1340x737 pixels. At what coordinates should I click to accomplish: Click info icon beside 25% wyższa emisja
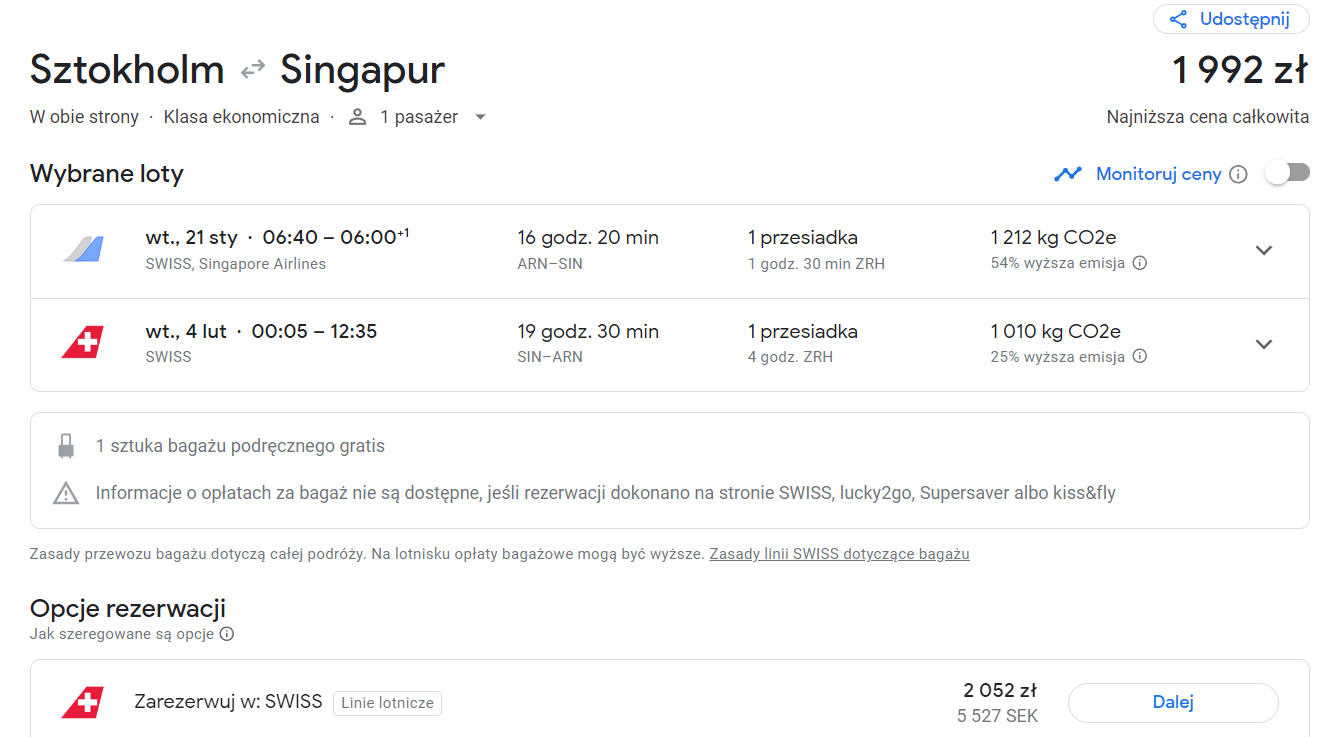1139,356
